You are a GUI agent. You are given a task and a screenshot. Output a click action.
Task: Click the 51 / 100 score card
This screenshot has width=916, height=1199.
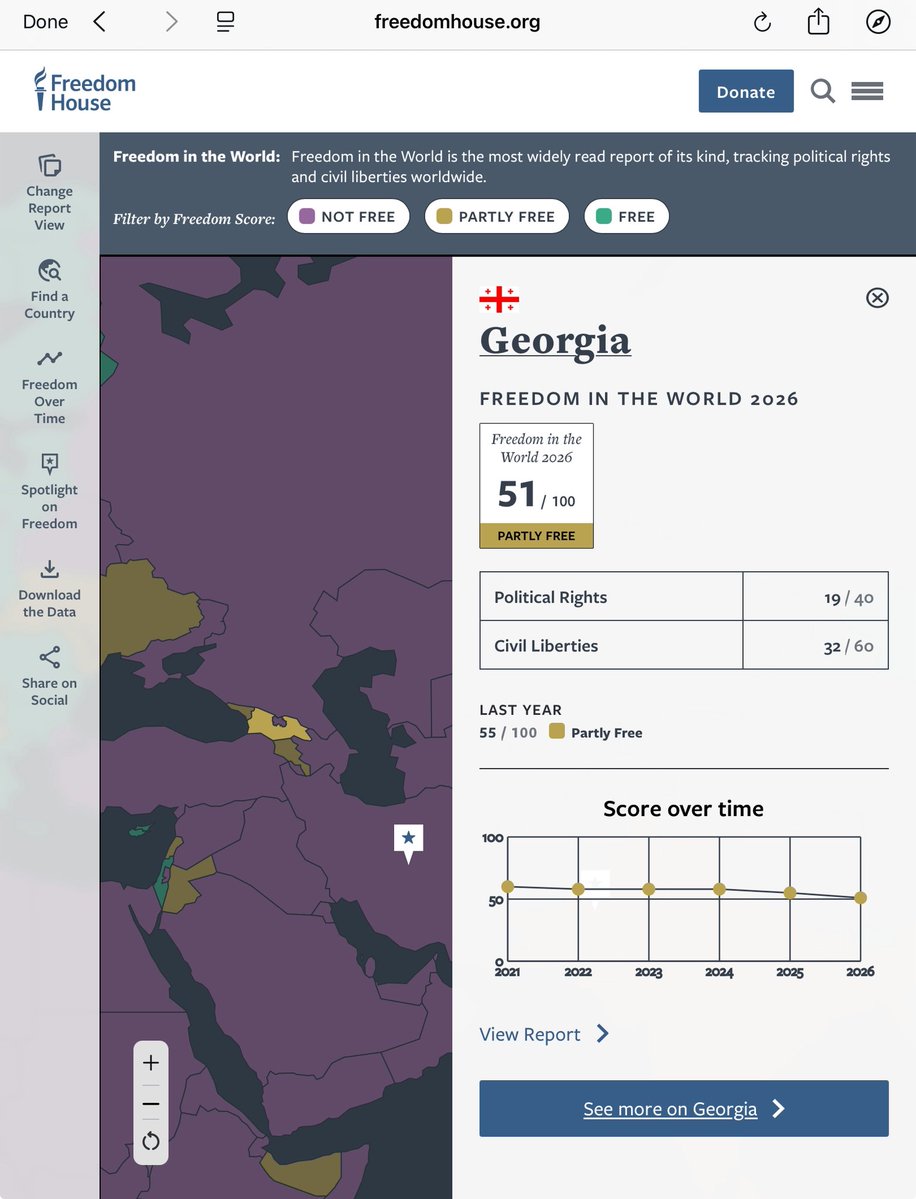(536, 486)
